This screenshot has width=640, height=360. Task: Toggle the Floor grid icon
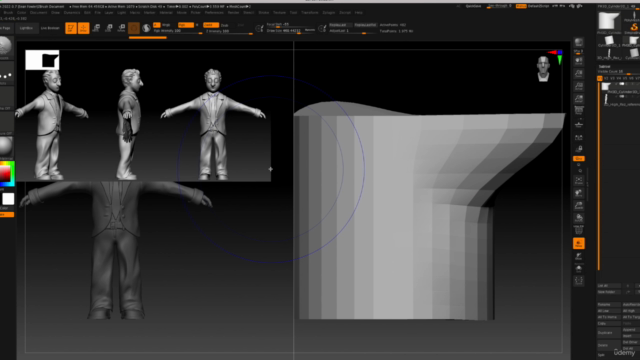tap(578, 124)
